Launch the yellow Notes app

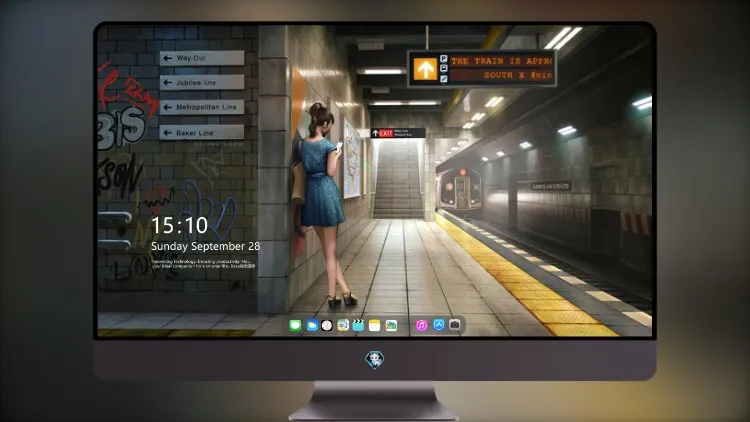pos(375,326)
